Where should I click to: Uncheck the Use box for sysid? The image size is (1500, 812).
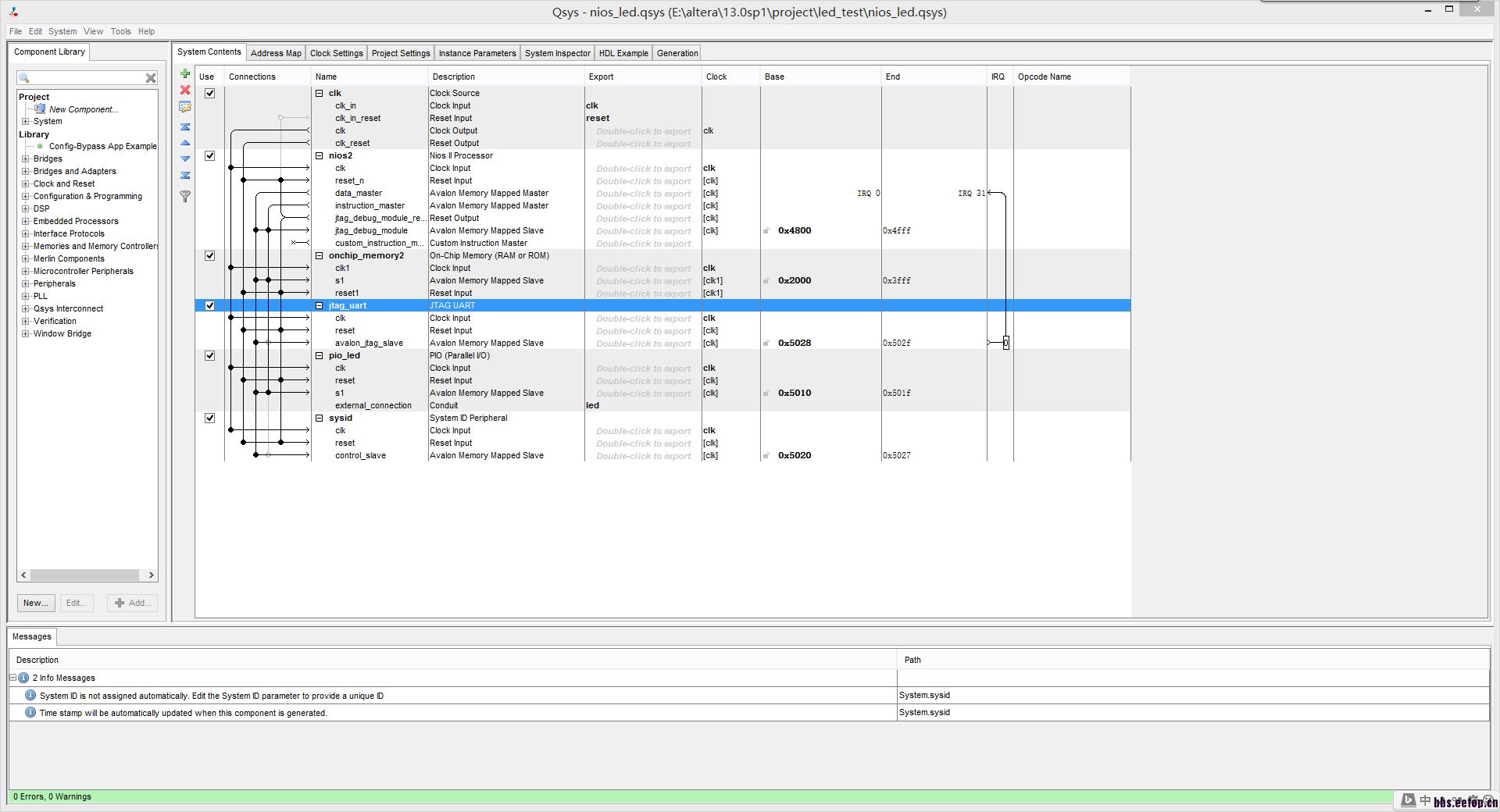click(x=209, y=418)
